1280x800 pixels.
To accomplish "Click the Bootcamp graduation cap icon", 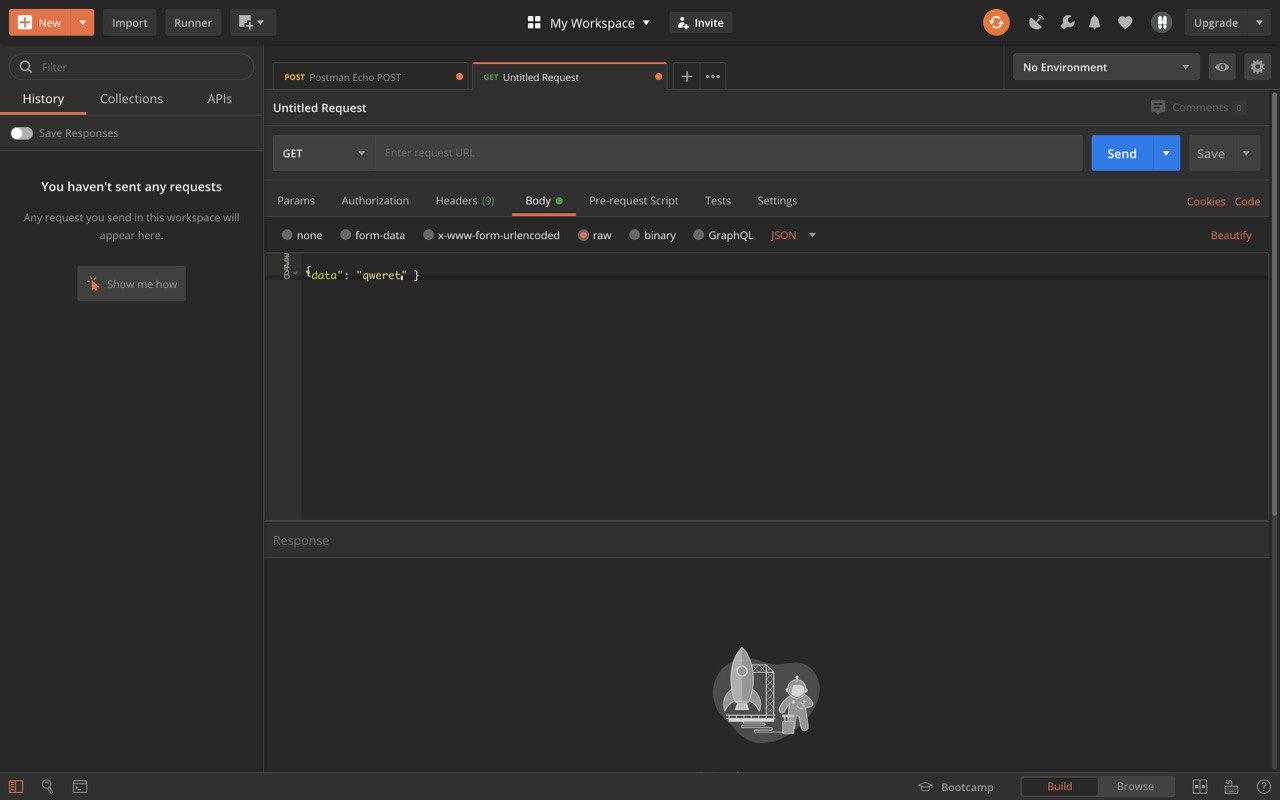I will [926, 787].
